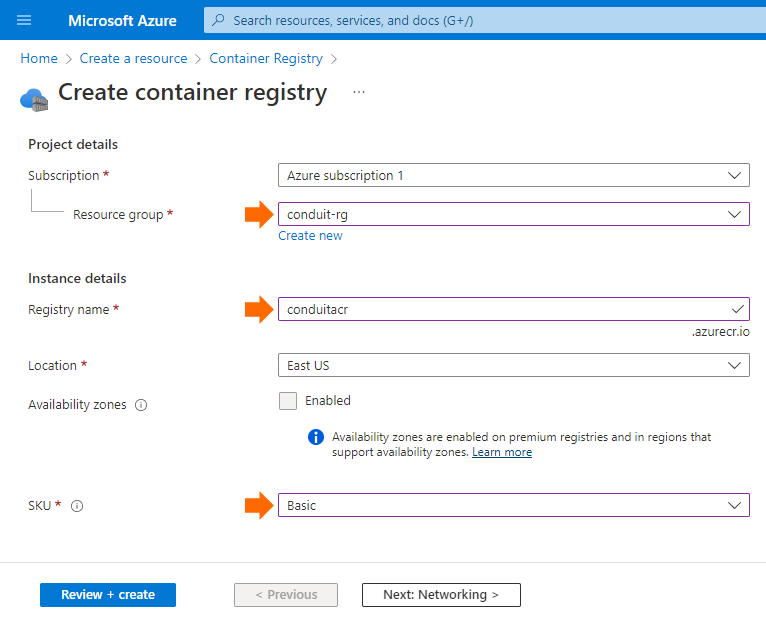
Task: Open the SKU dropdown showing Basic
Action: (513, 505)
